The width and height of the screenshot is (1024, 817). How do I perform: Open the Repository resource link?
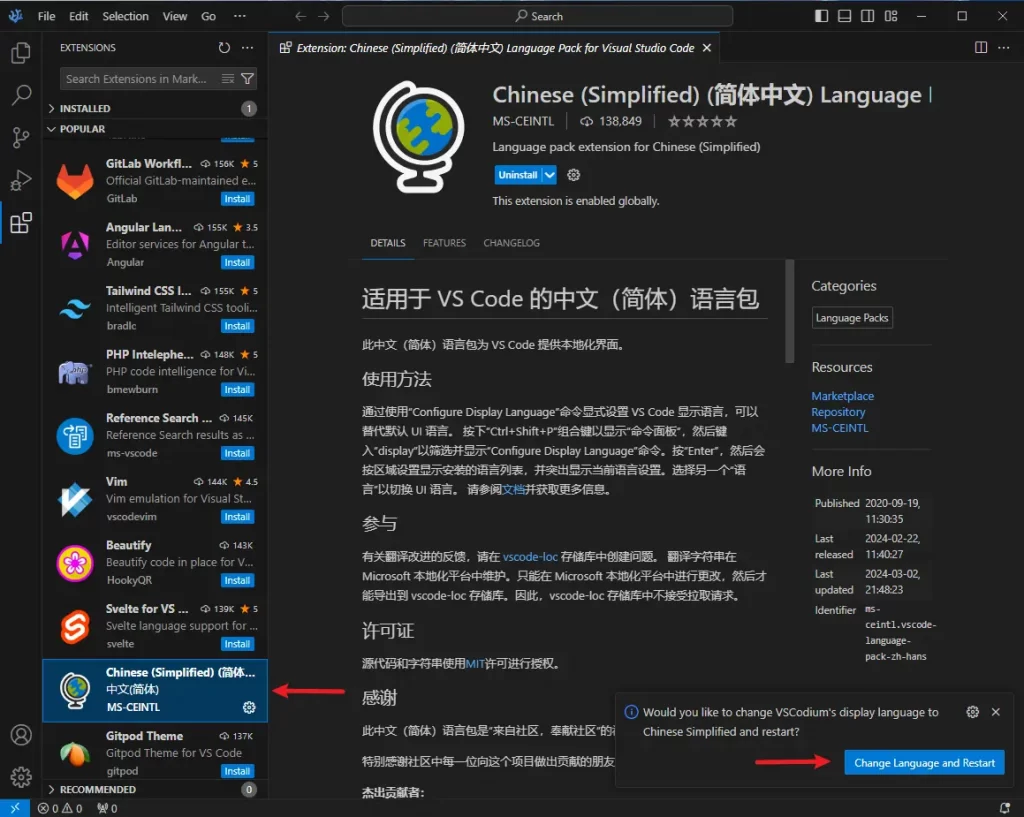point(838,412)
